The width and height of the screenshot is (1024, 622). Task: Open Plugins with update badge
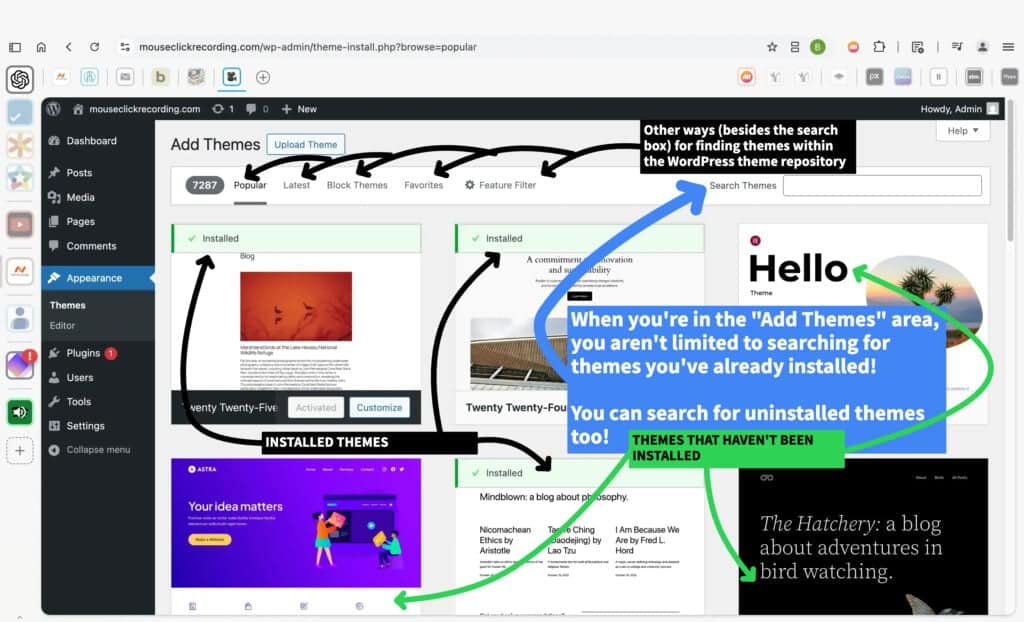pyautogui.click(x=83, y=353)
